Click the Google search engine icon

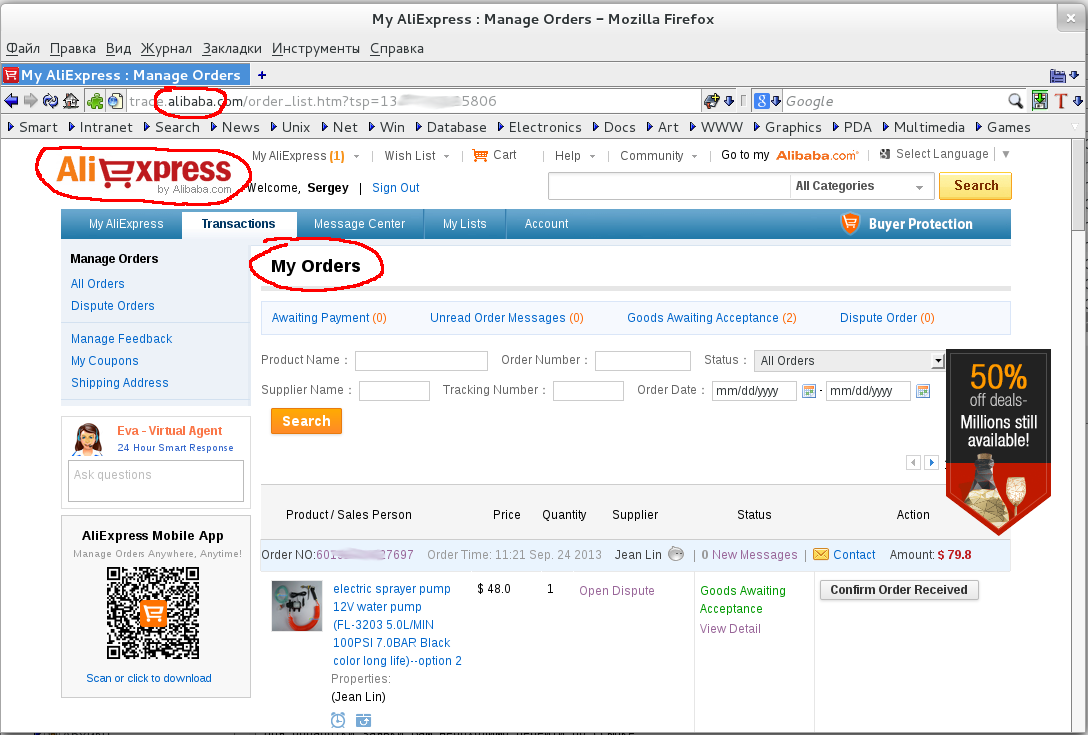(x=762, y=101)
